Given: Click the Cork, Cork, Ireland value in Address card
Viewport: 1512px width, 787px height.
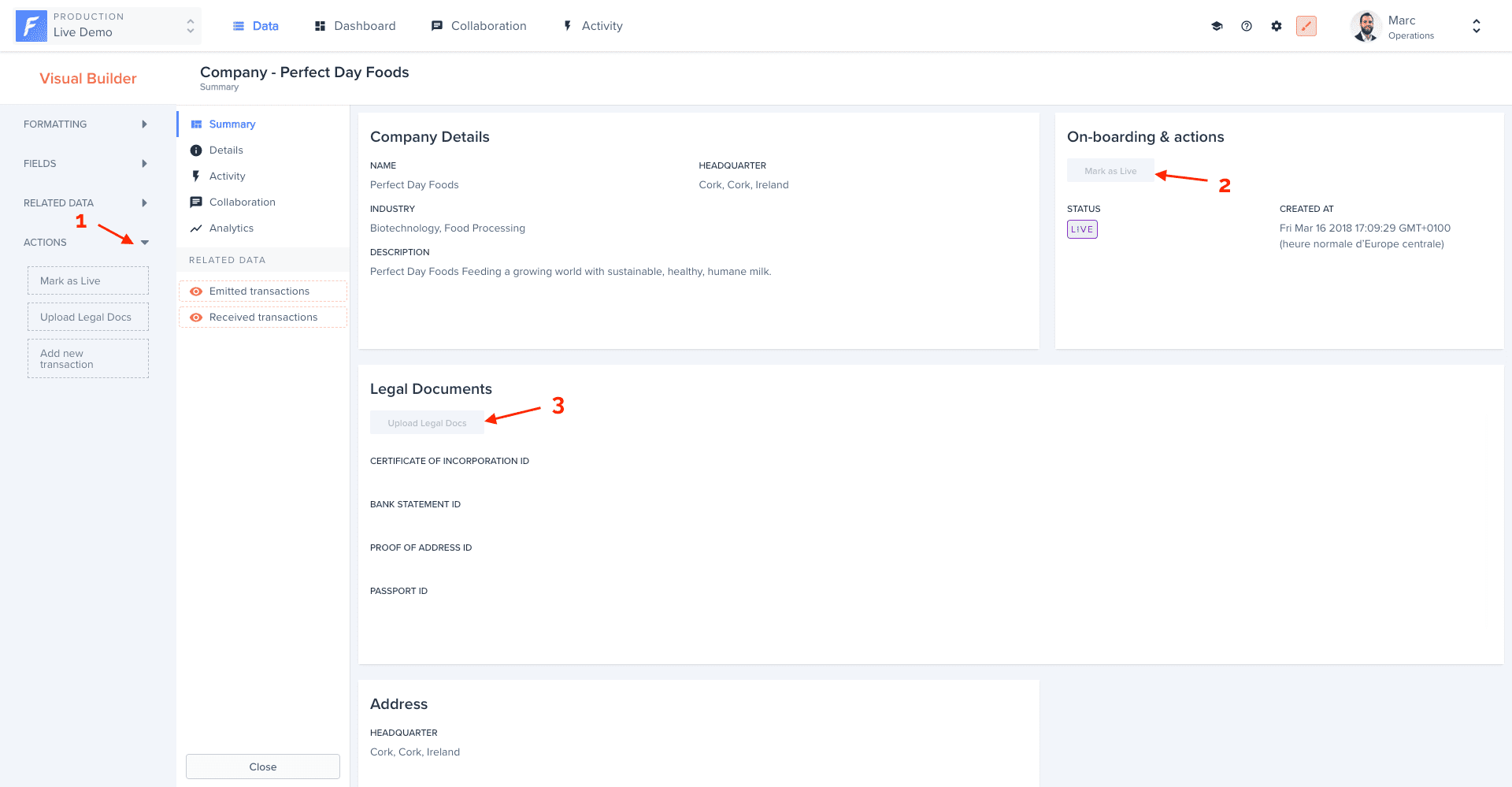Looking at the screenshot, I should pyautogui.click(x=415, y=752).
